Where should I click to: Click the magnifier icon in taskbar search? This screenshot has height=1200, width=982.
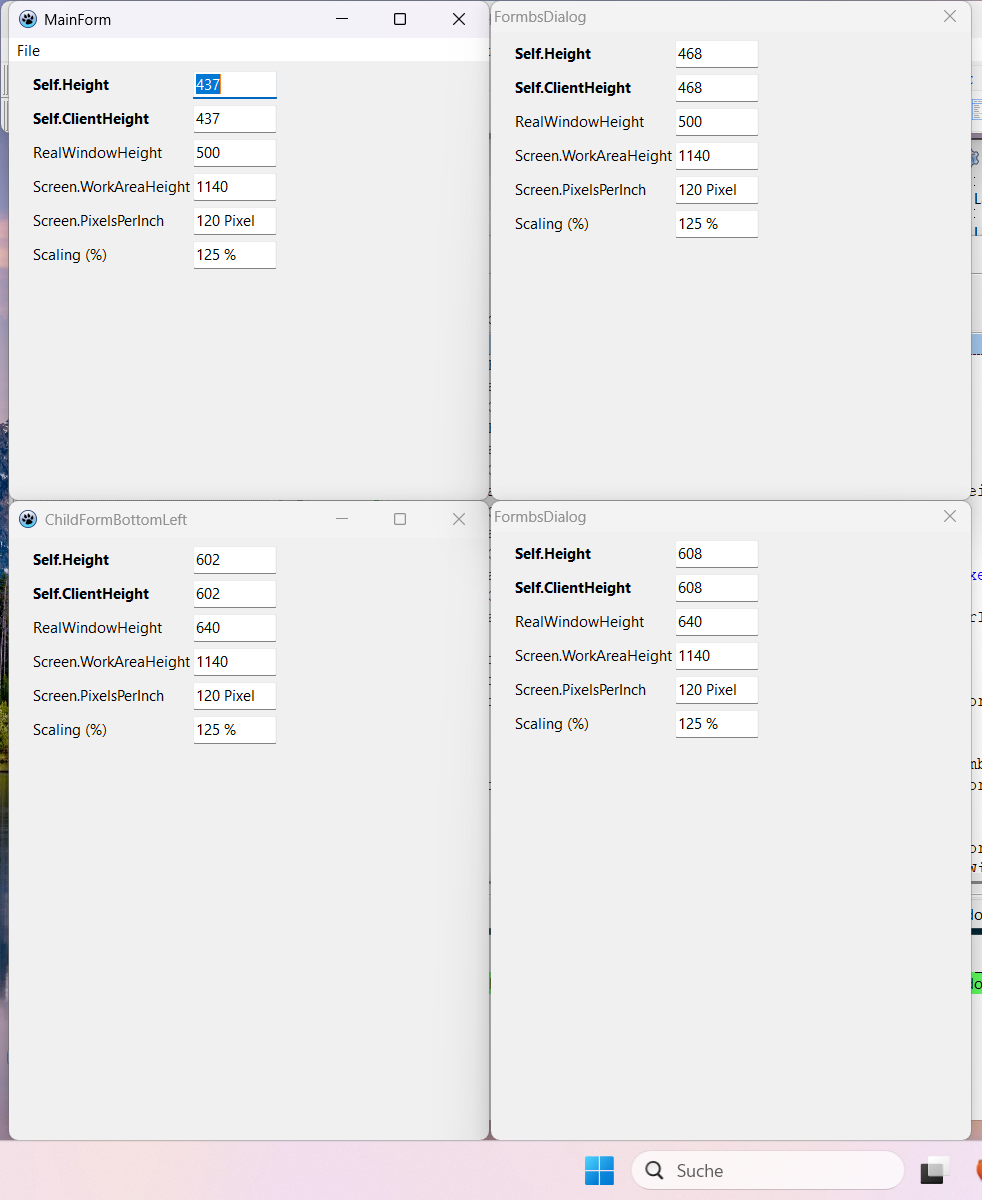pyautogui.click(x=655, y=1170)
